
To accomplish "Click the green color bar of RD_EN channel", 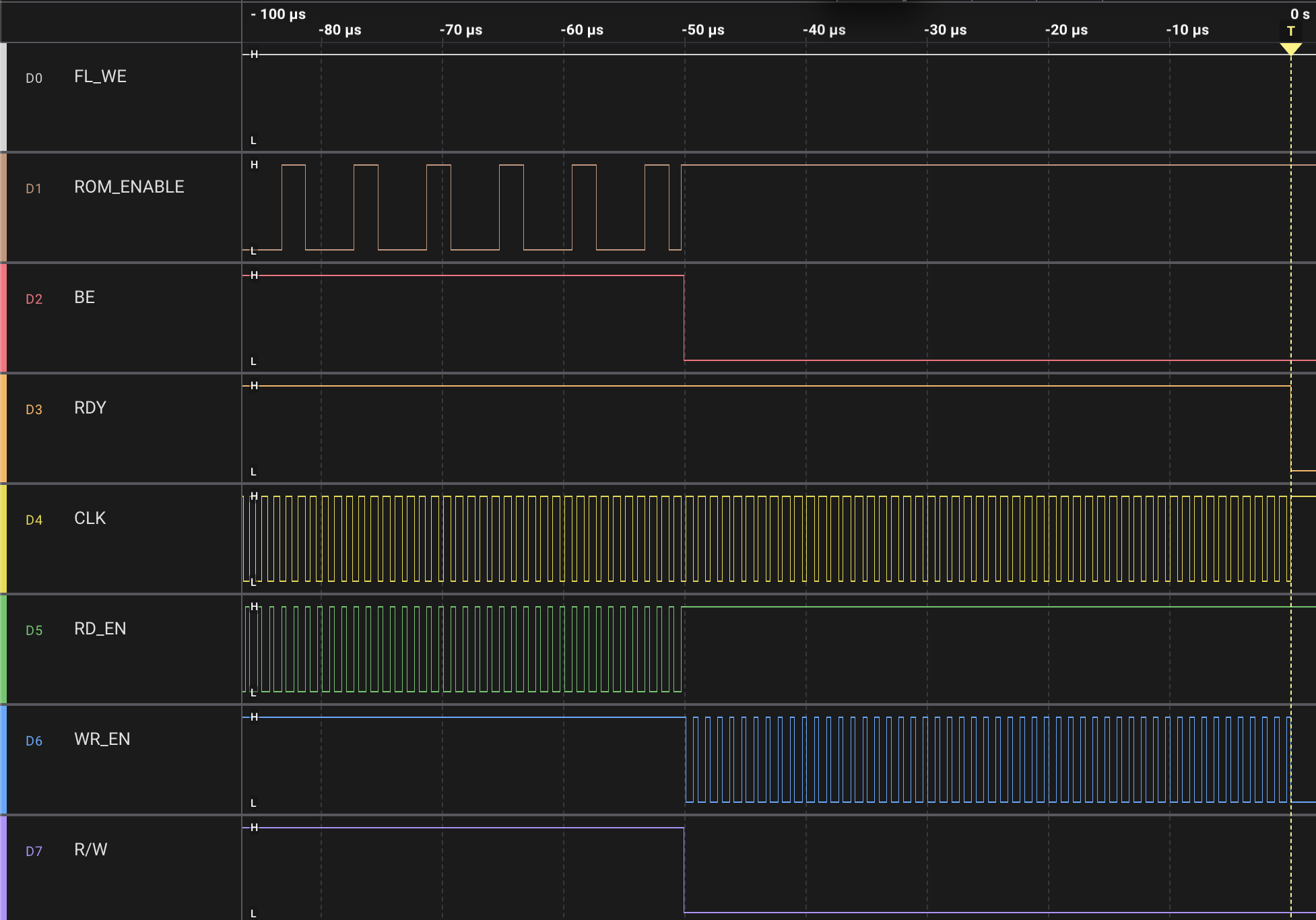I will [x=3, y=649].
